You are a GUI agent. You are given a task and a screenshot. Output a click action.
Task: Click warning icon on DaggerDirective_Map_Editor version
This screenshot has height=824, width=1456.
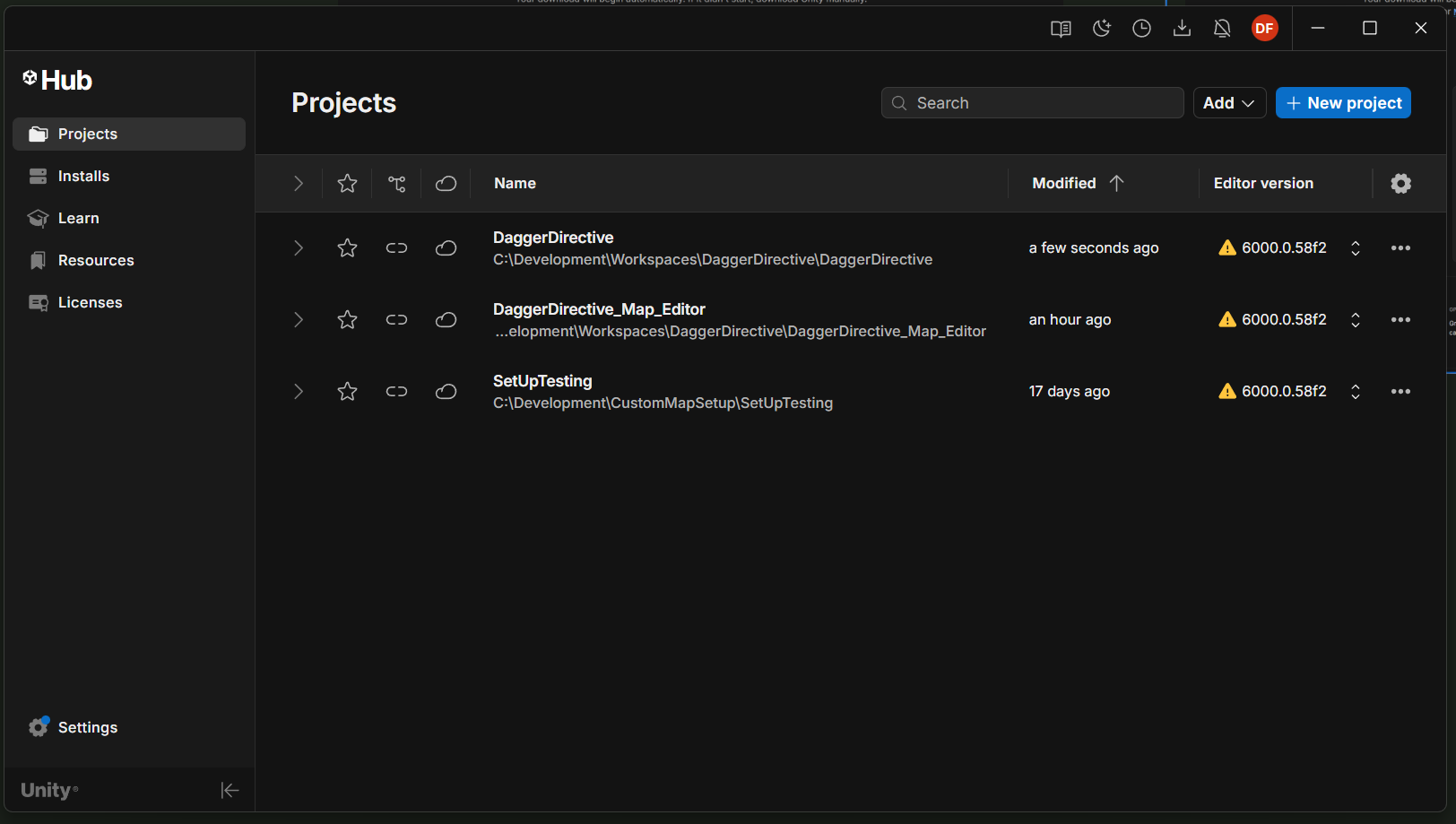pos(1227,320)
